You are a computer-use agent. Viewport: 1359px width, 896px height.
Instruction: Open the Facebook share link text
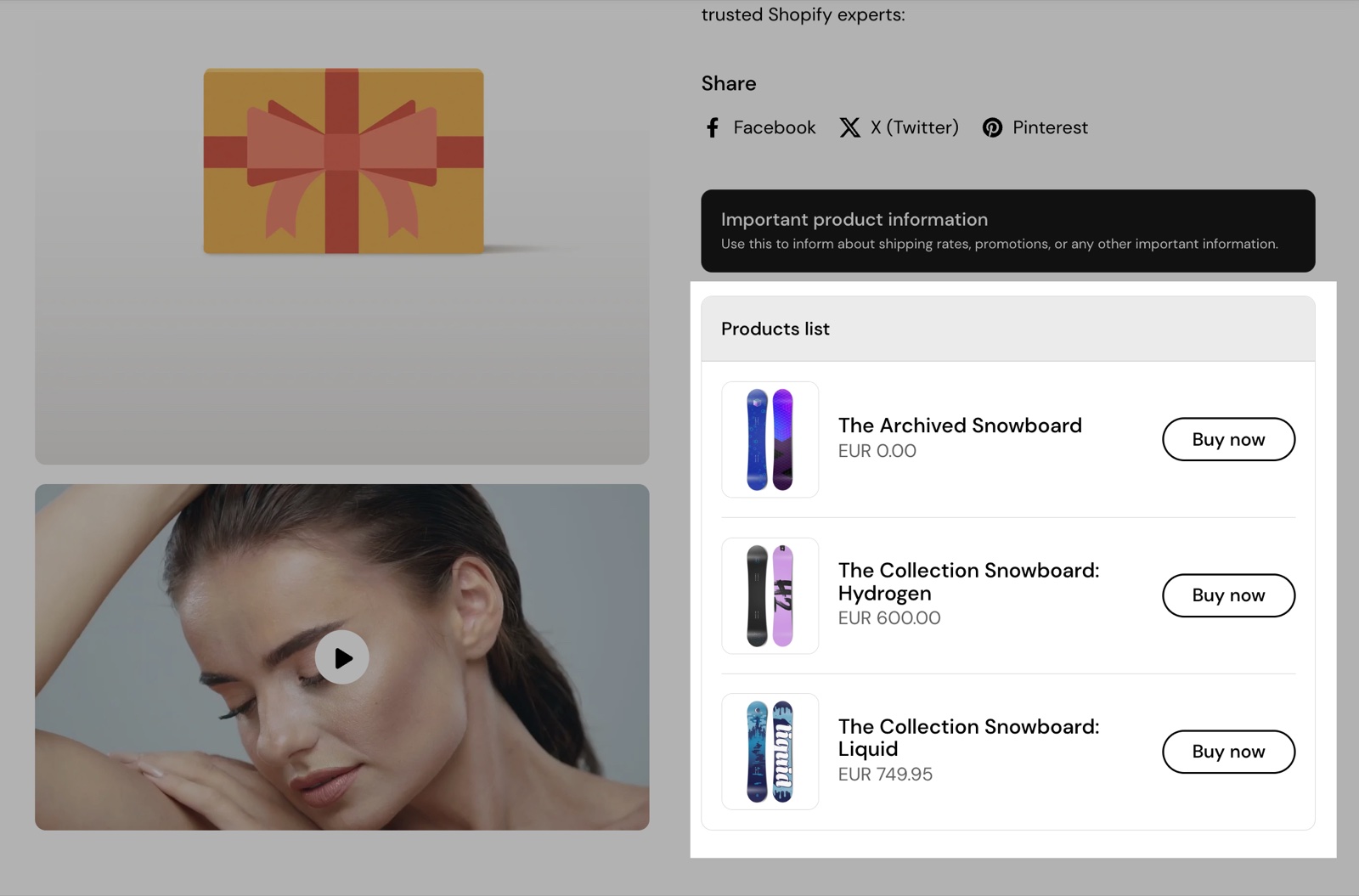tap(774, 127)
